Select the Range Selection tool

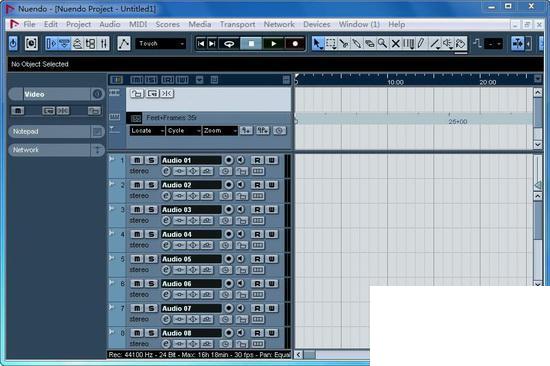pos(330,44)
